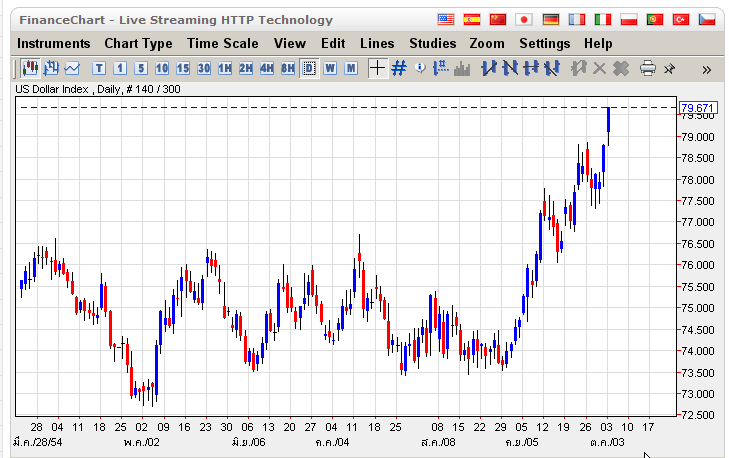Image resolution: width=729 pixels, height=458 pixels.
Task: Click the volume histogram icon
Action: tap(462, 68)
